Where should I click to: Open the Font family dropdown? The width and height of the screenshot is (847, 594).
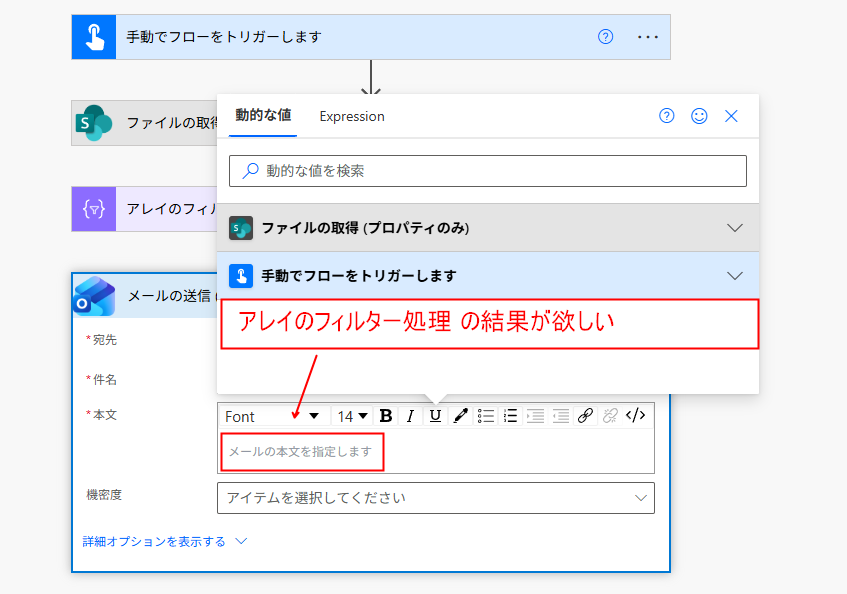click(x=272, y=416)
